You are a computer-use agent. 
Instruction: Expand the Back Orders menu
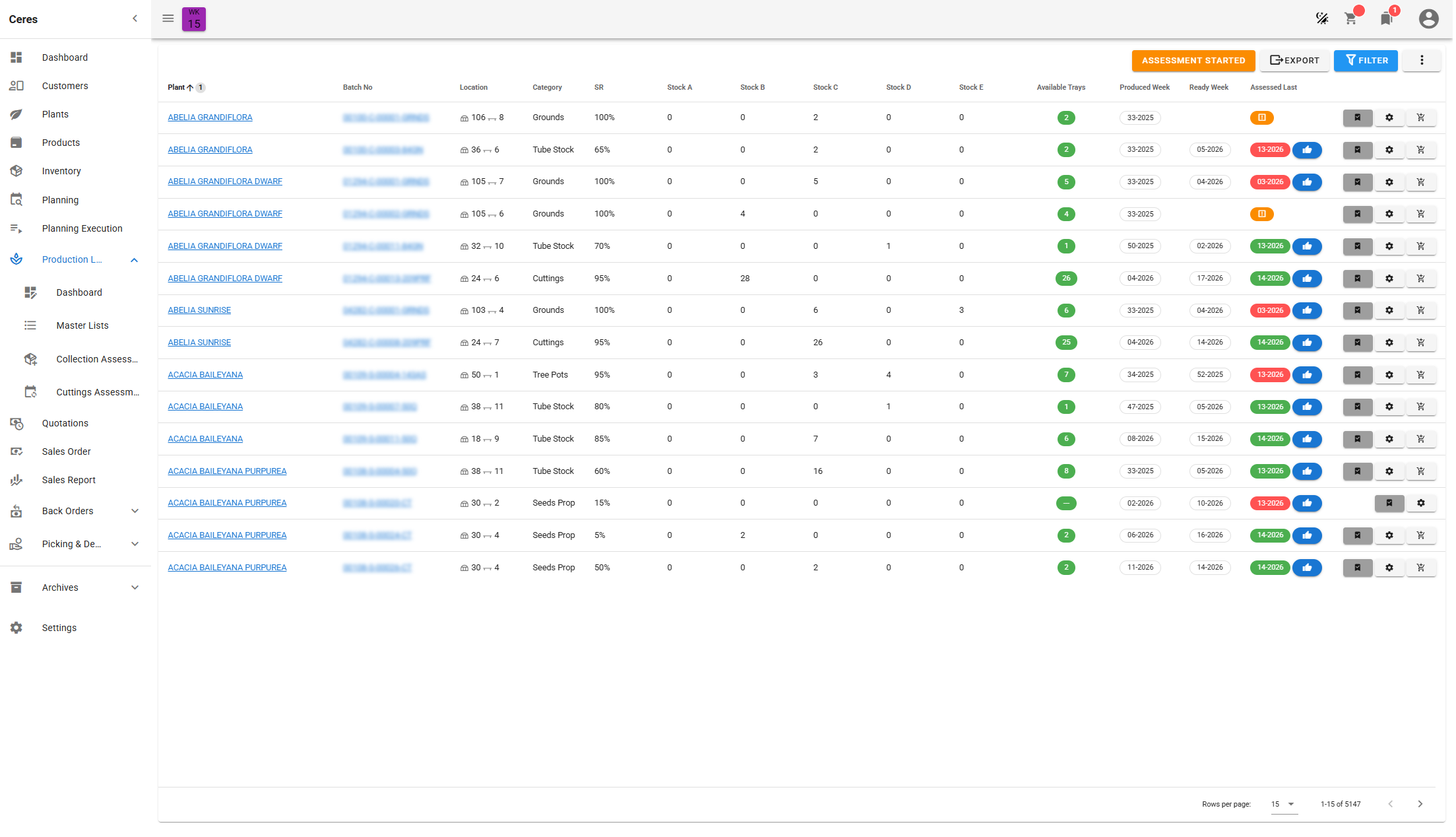click(135, 511)
